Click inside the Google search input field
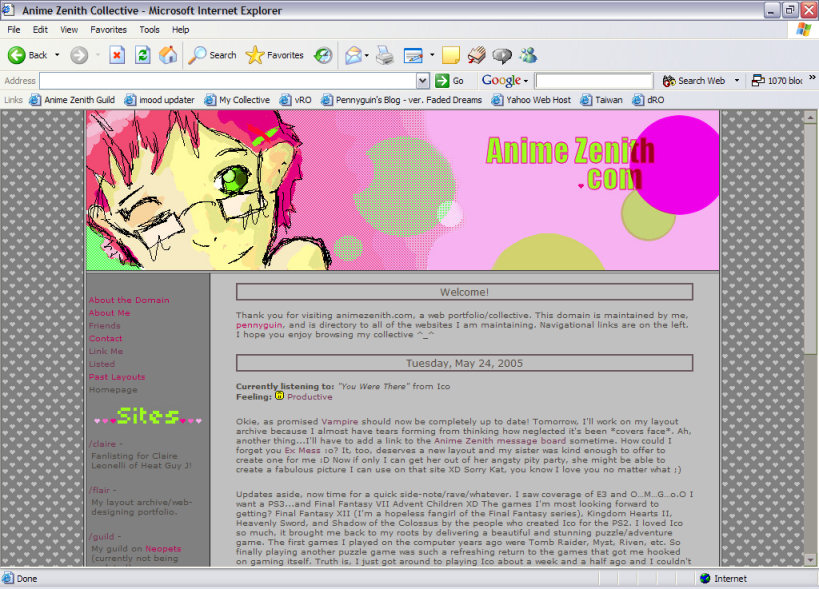The width and height of the screenshot is (819, 589). point(593,81)
